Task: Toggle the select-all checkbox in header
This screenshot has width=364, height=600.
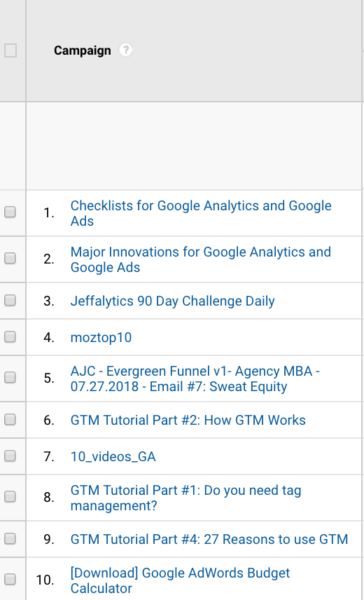Action: tap(10, 51)
